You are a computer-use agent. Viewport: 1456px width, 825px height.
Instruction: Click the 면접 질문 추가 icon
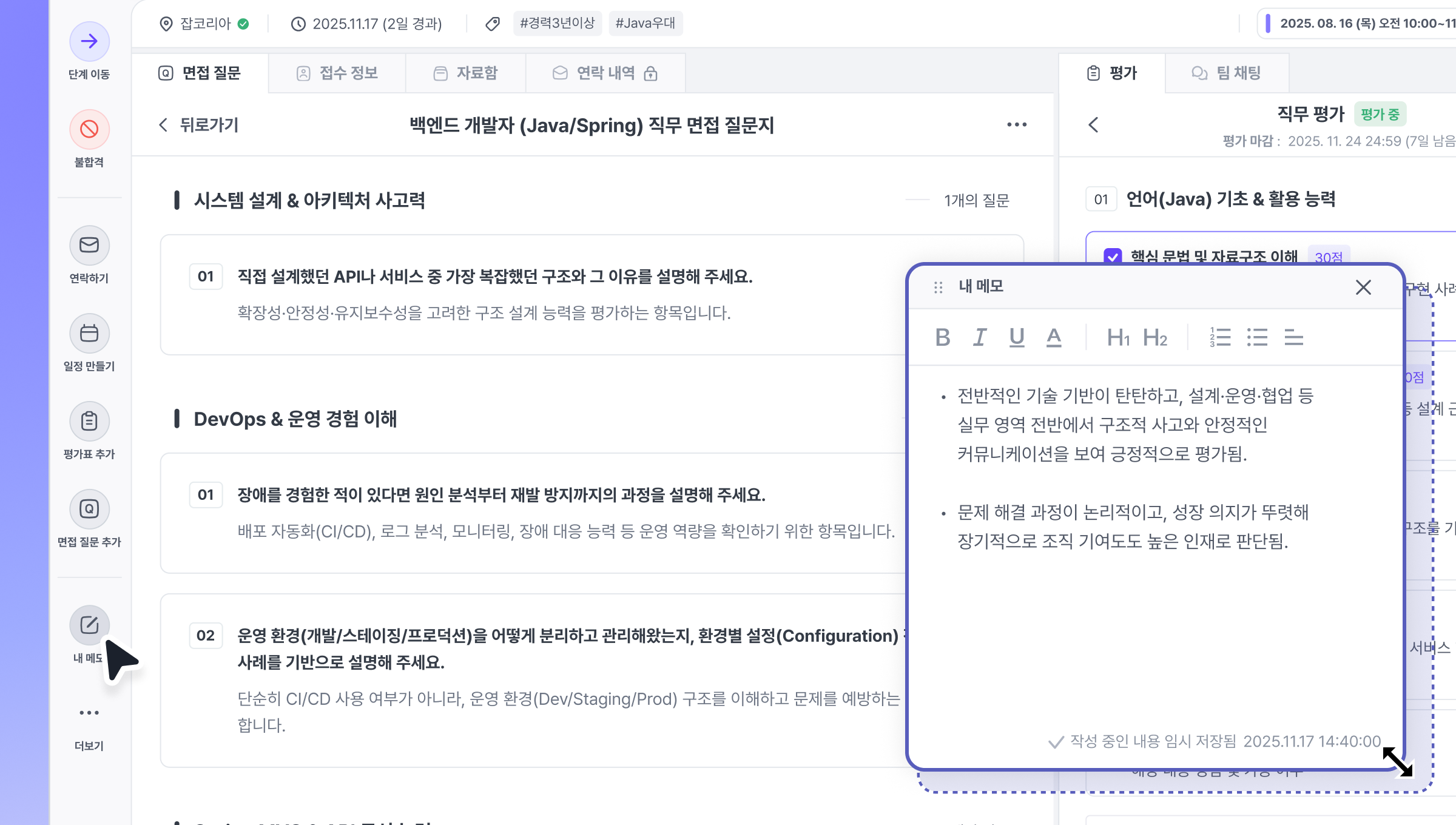coord(89,509)
